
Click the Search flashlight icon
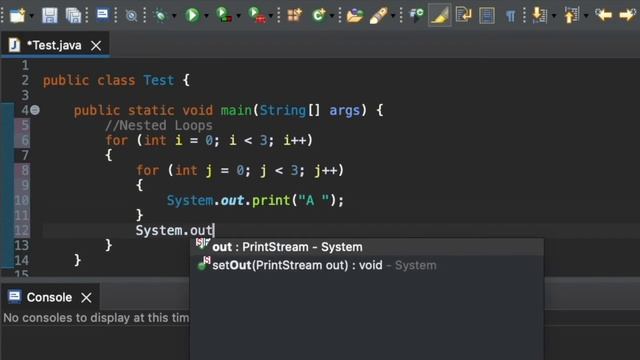(x=378, y=16)
